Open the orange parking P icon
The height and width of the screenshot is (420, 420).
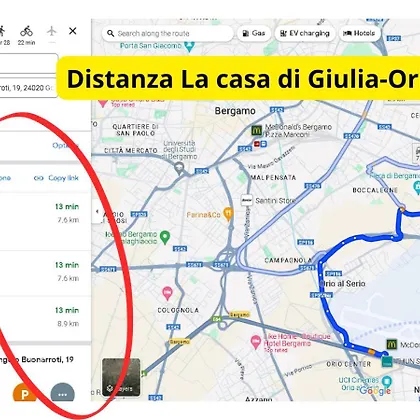click(x=25, y=393)
